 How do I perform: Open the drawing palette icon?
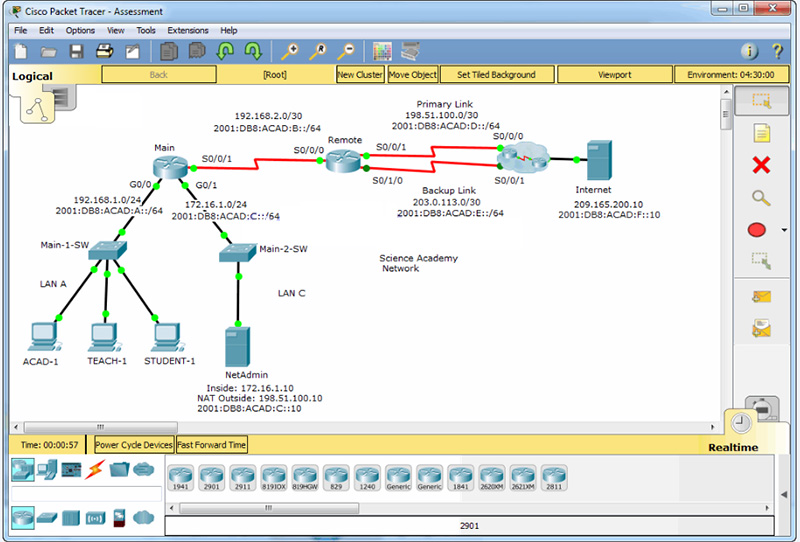(x=382, y=52)
